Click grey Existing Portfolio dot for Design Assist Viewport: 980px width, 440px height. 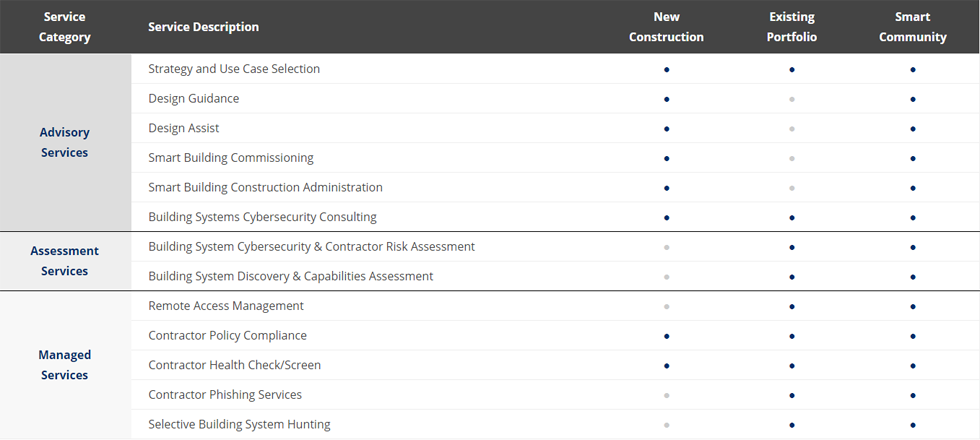pos(792,129)
